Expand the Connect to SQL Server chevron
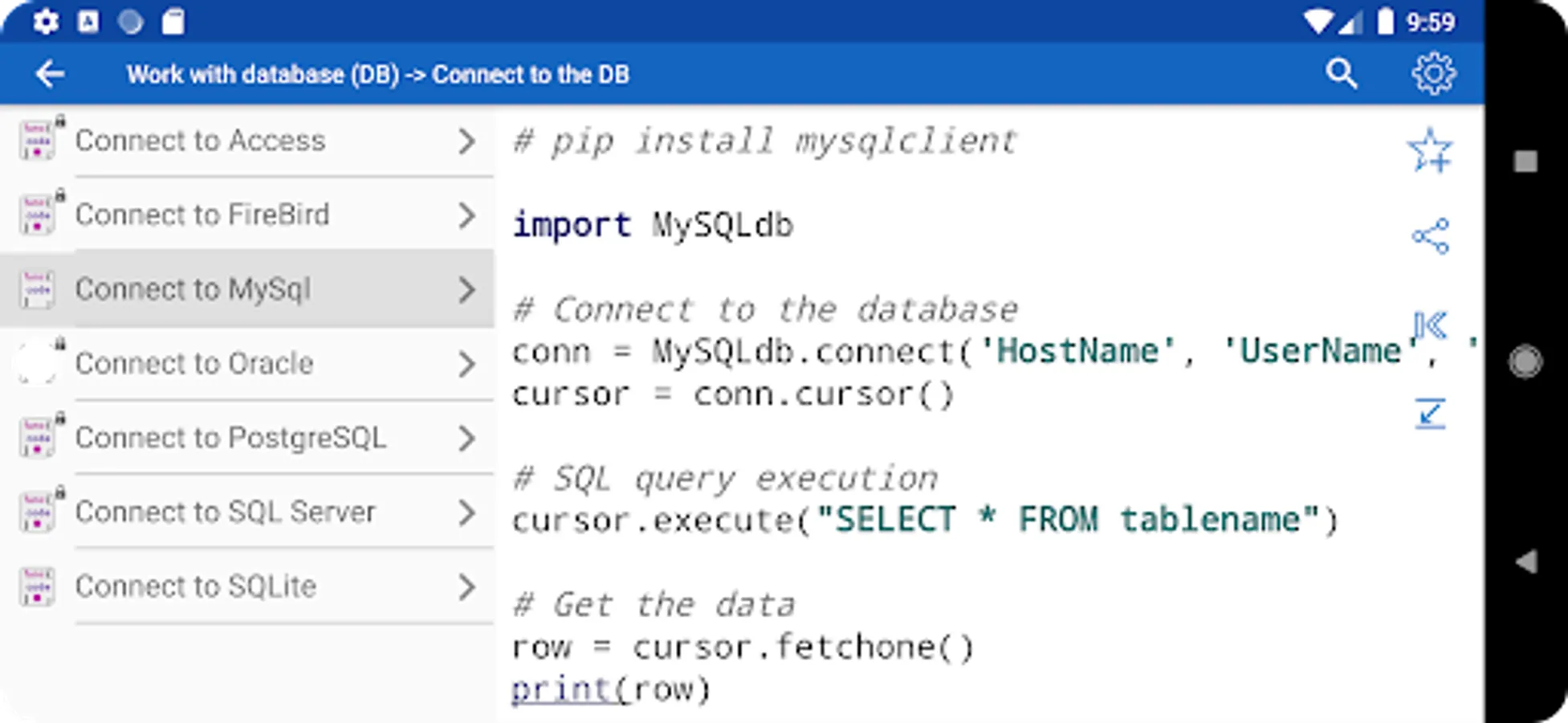This screenshot has height=723, width=1568. (x=466, y=513)
